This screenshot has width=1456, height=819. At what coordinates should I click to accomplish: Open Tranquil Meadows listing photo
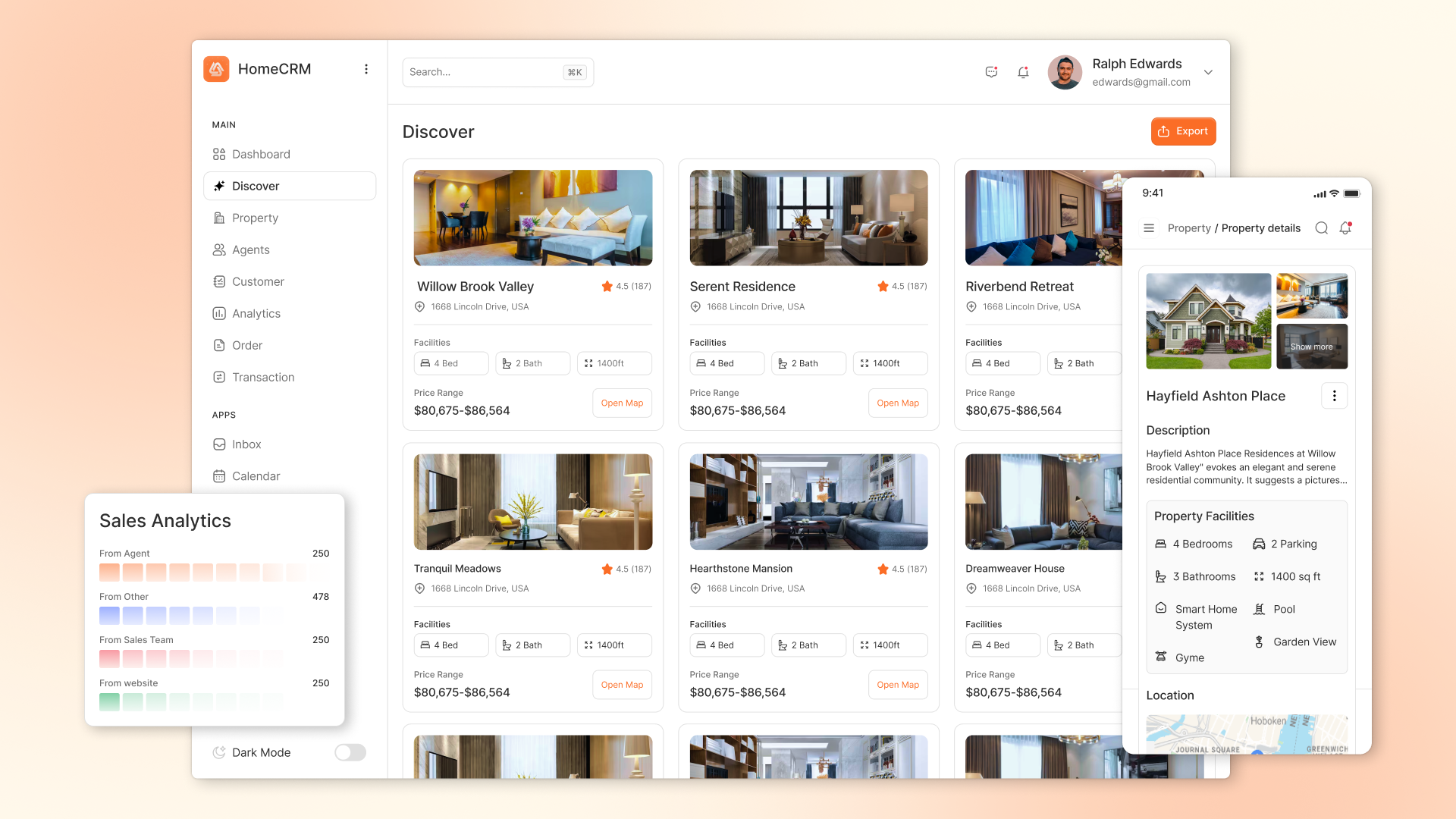pos(533,502)
